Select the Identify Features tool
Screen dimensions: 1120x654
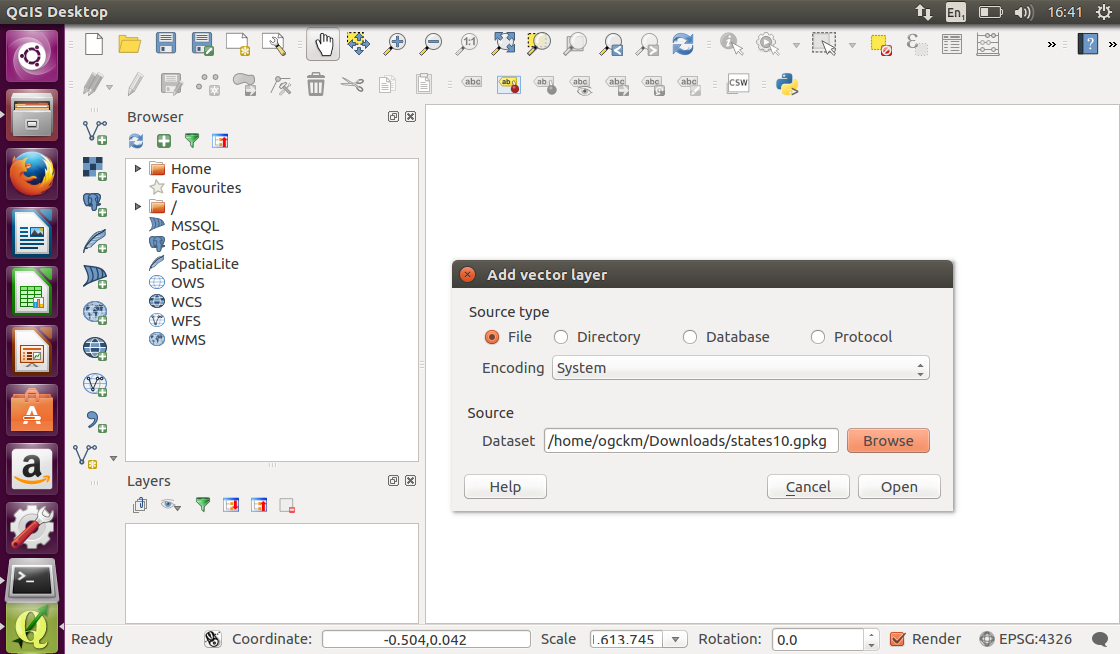pyautogui.click(x=731, y=44)
